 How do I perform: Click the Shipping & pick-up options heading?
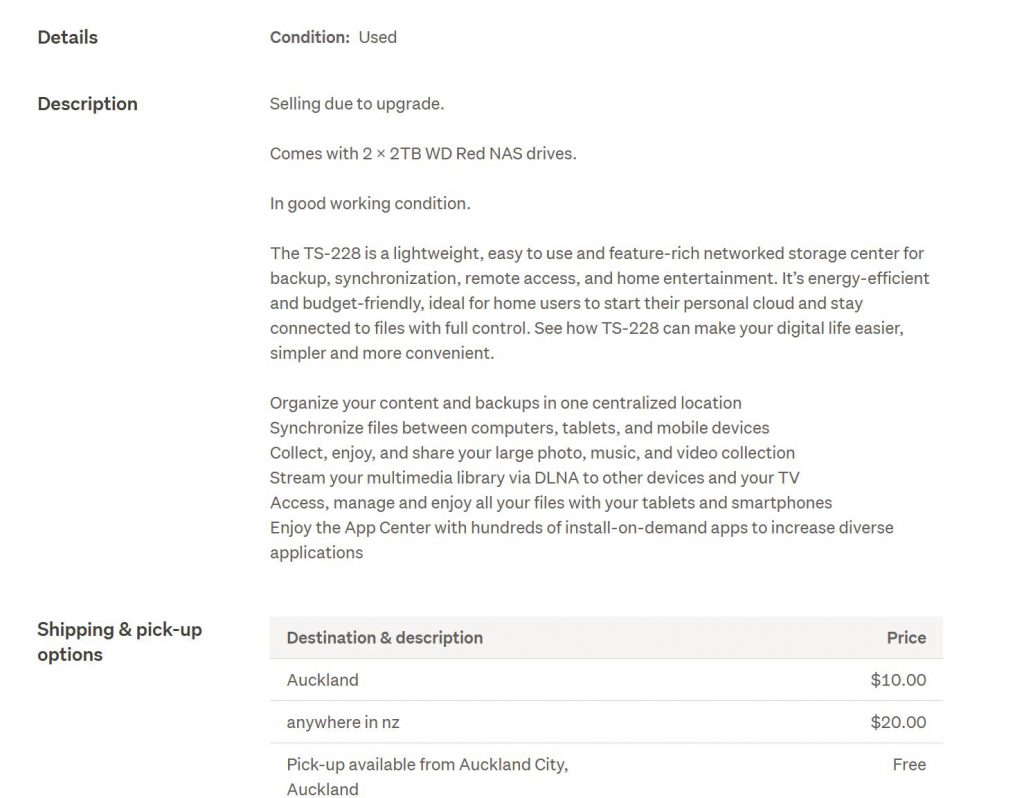click(119, 642)
